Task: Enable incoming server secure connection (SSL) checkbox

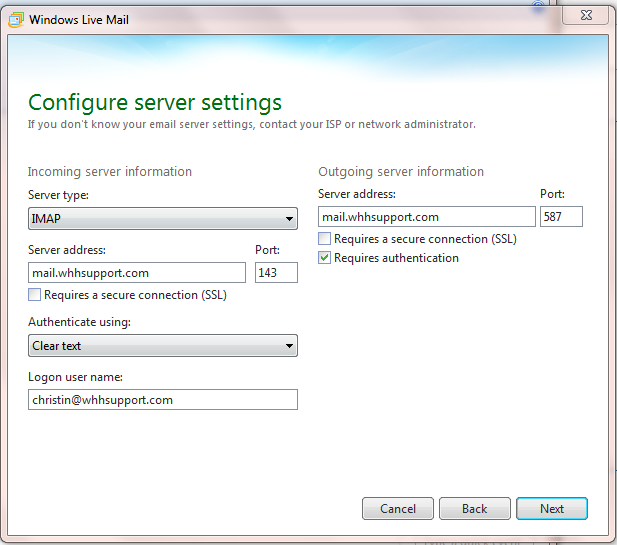Action: point(35,295)
